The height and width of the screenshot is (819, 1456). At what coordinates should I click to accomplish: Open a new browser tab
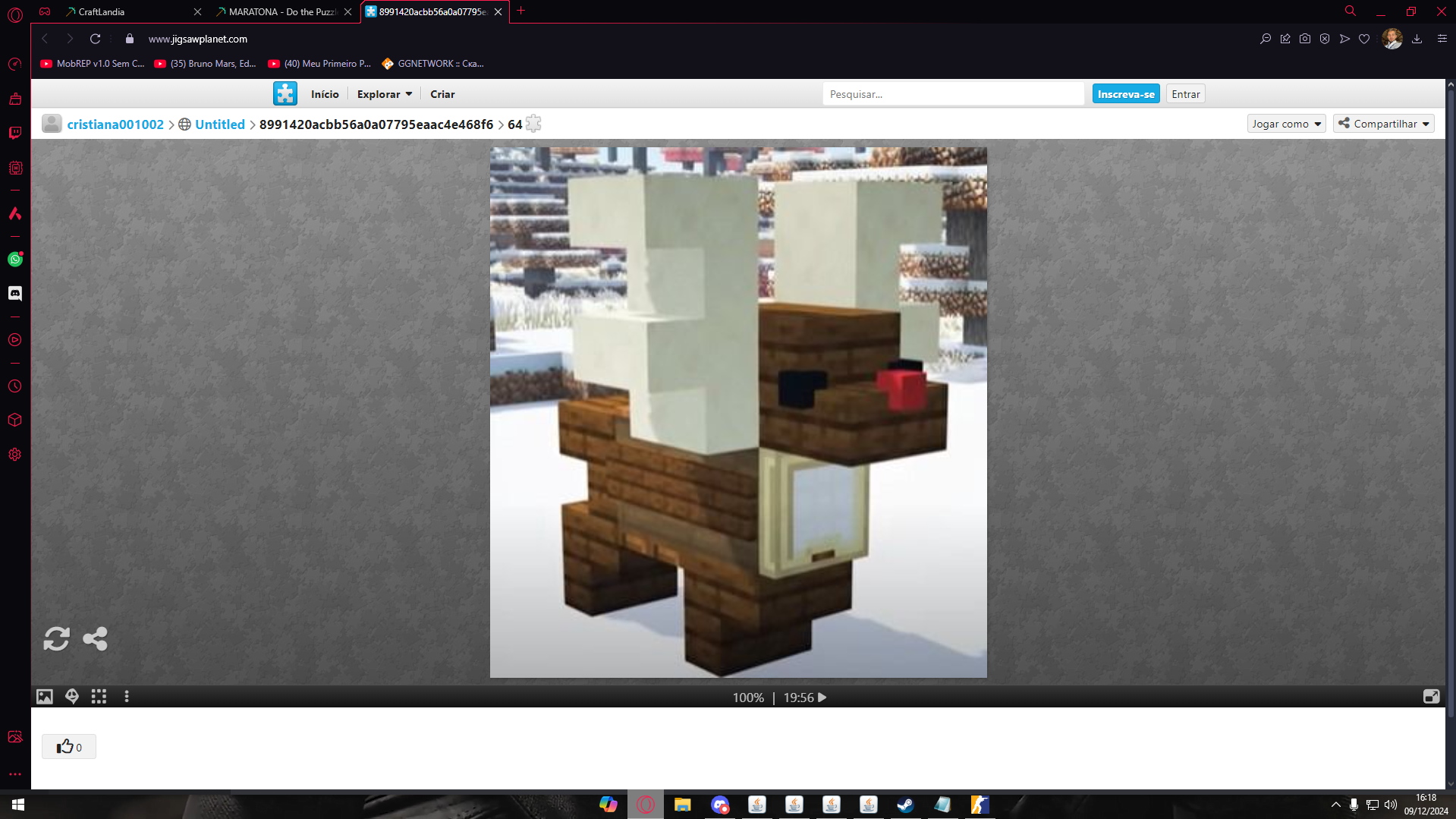pos(521,11)
